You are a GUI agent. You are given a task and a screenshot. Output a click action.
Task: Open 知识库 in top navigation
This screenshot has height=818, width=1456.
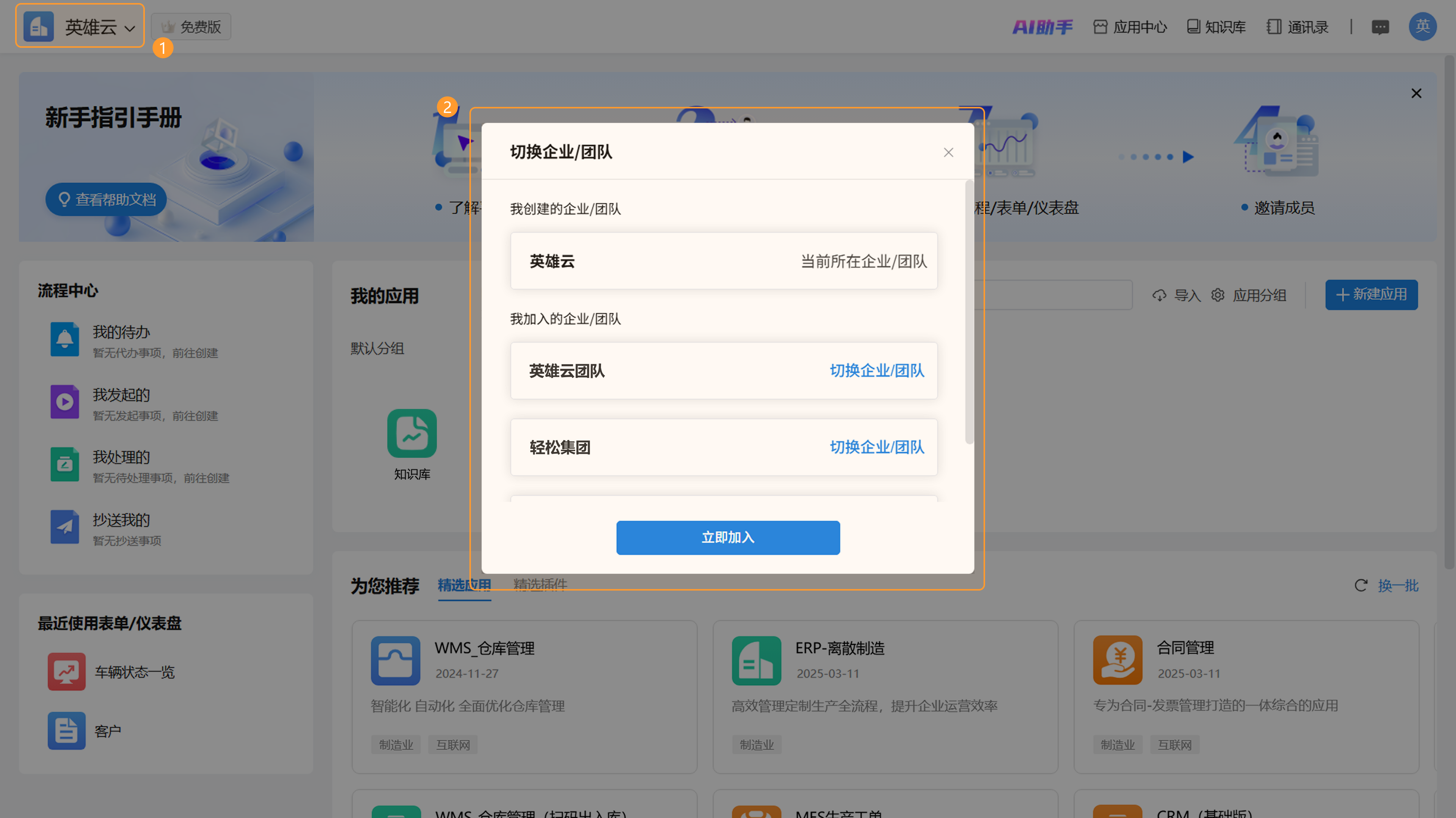1216,27
